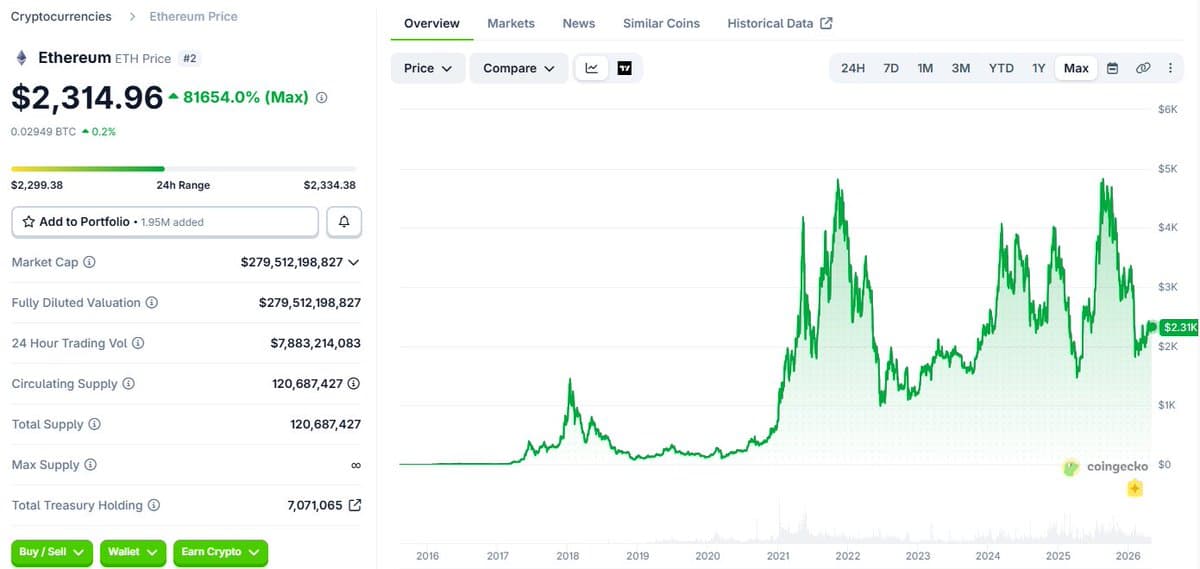This screenshot has width=1200, height=569.
Task: Open the Historical Data tab
Action: [x=780, y=23]
